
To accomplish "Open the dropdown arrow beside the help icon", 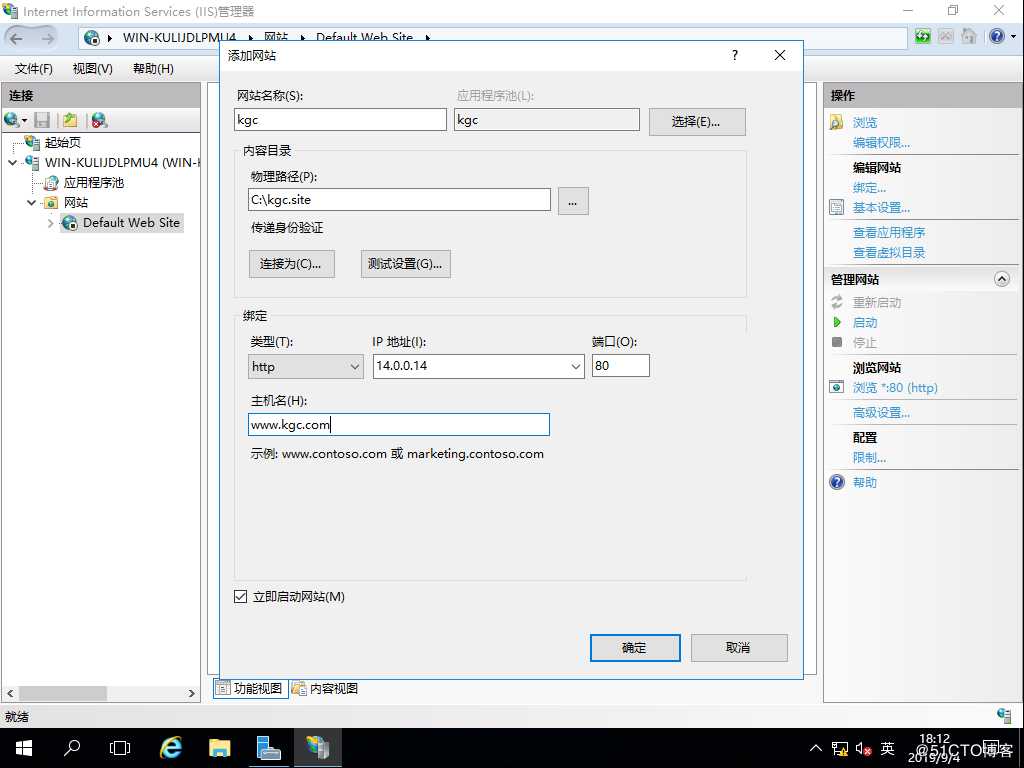I will (1013, 37).
